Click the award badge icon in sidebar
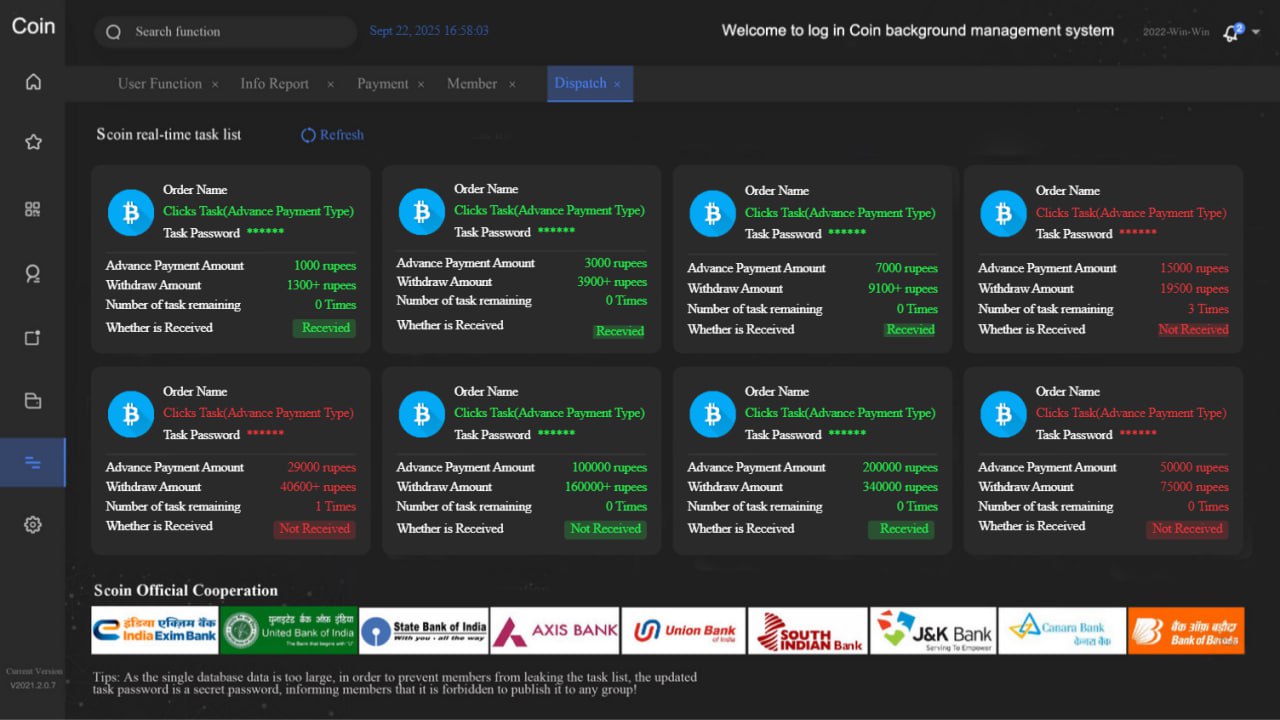The image size is (1280, 720). tap(33, 273)
